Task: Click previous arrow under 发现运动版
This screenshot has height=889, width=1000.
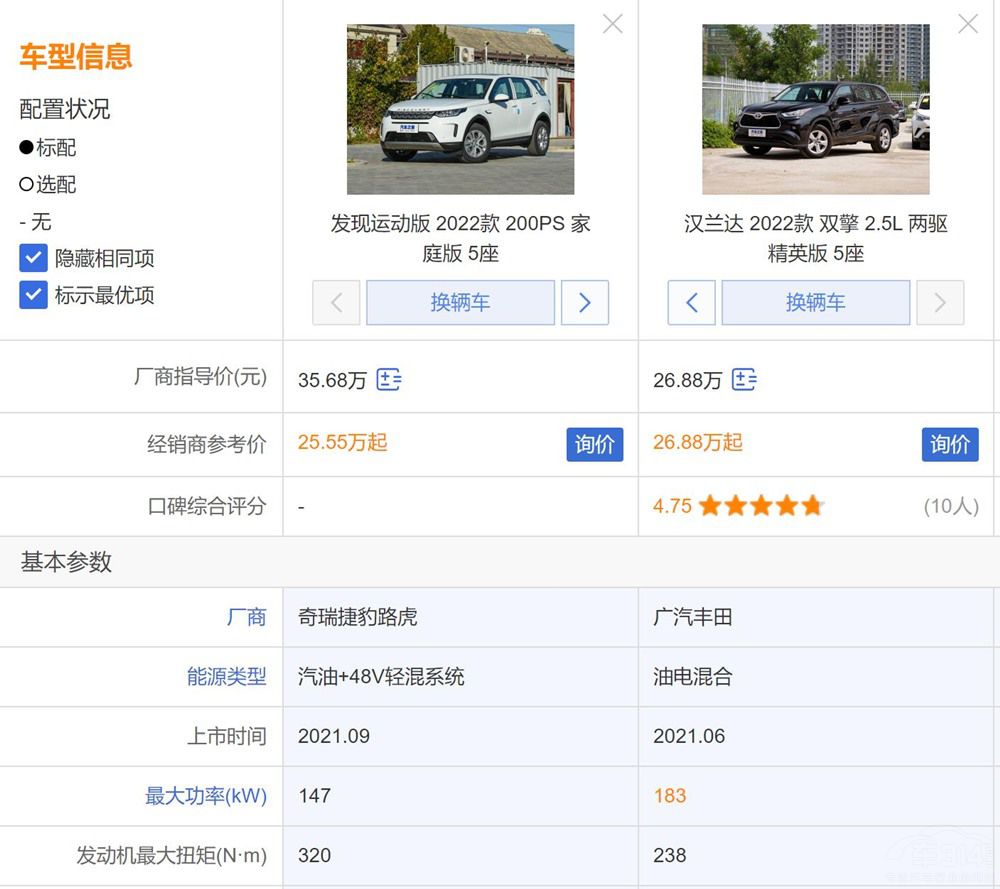Action: [336, 303]
